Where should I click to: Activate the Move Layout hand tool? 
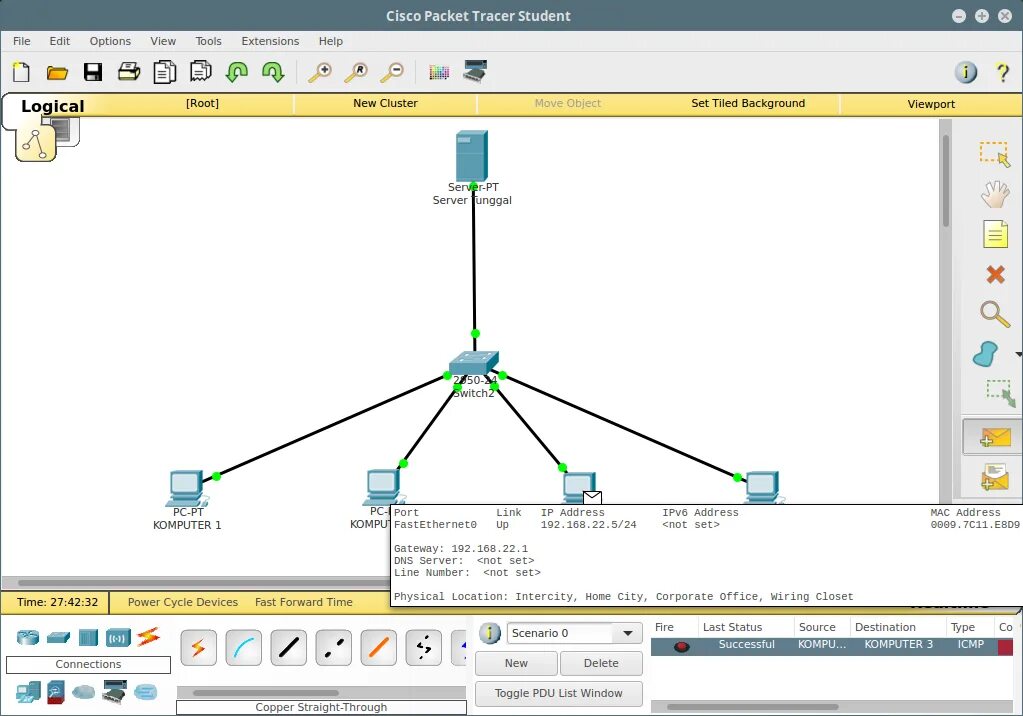point(995,195)
